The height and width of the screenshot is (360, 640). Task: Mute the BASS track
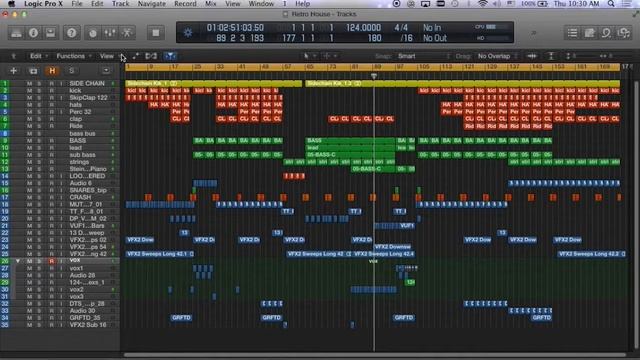click(x=29, y=140)
